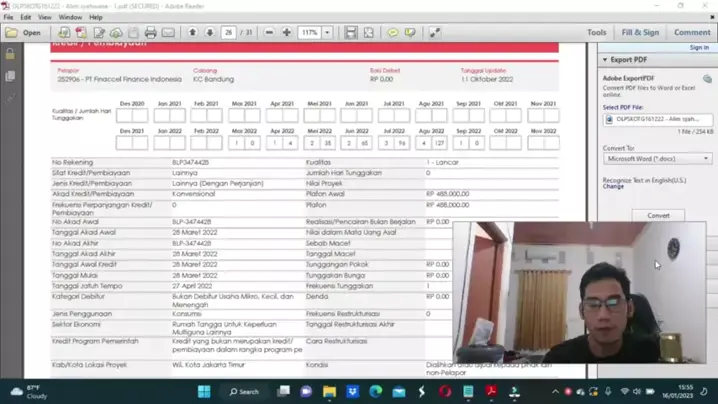Viewport: 718px width, 404px height.
Task: Click the email envelope toolbar icon
Action: pos(169,33)
